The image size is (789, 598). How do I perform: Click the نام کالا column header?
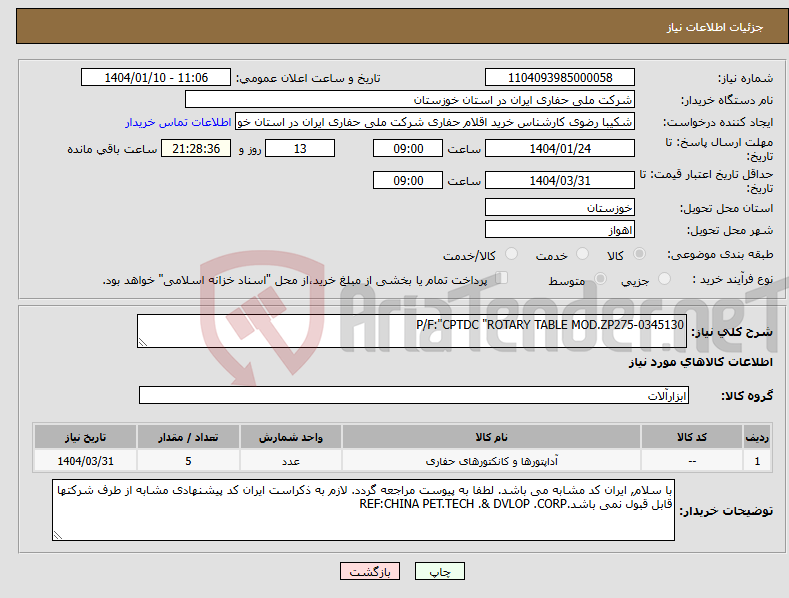[x=491, y=437]
